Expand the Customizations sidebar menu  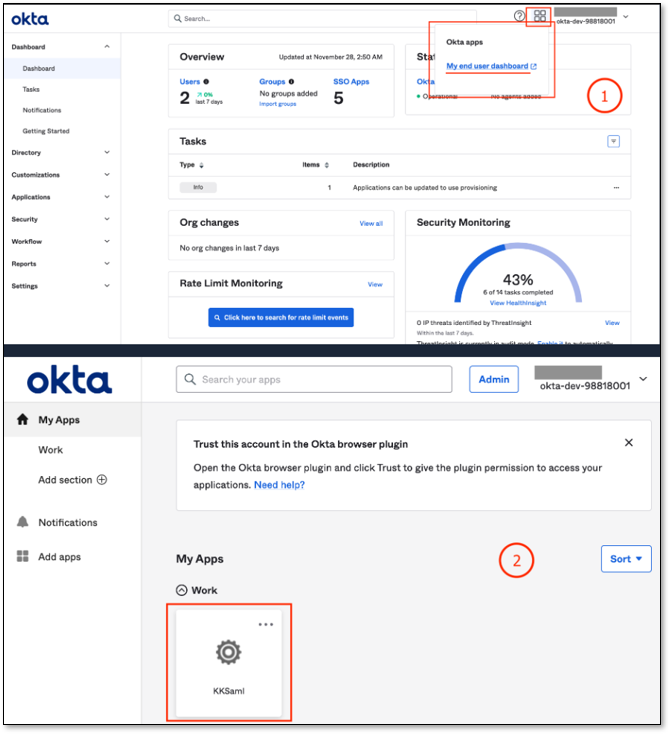107,175
